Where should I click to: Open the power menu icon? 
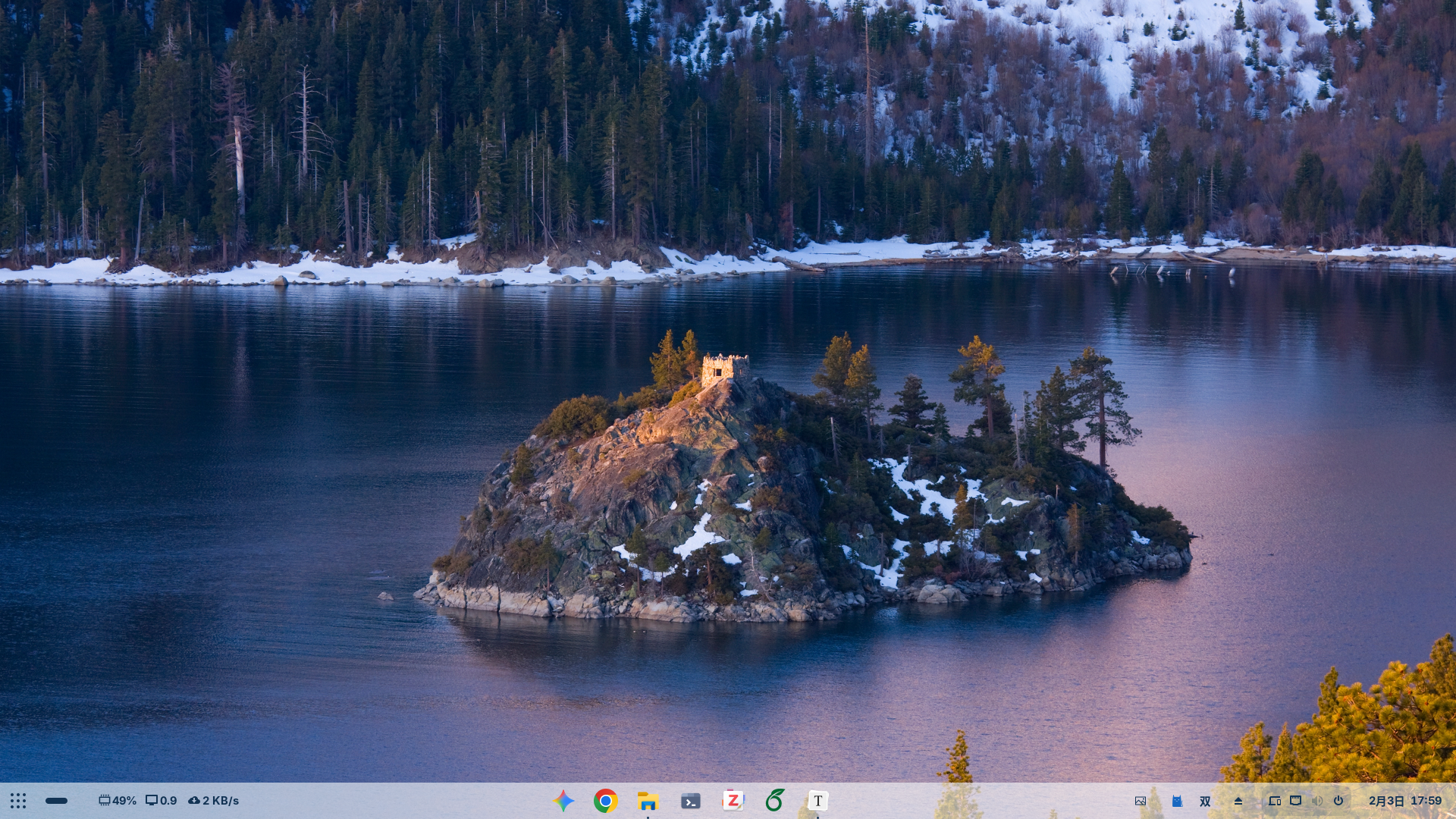click(1338, 801)
